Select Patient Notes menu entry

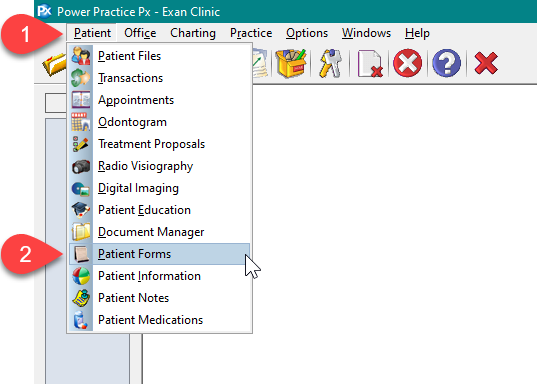coord(160,298)
